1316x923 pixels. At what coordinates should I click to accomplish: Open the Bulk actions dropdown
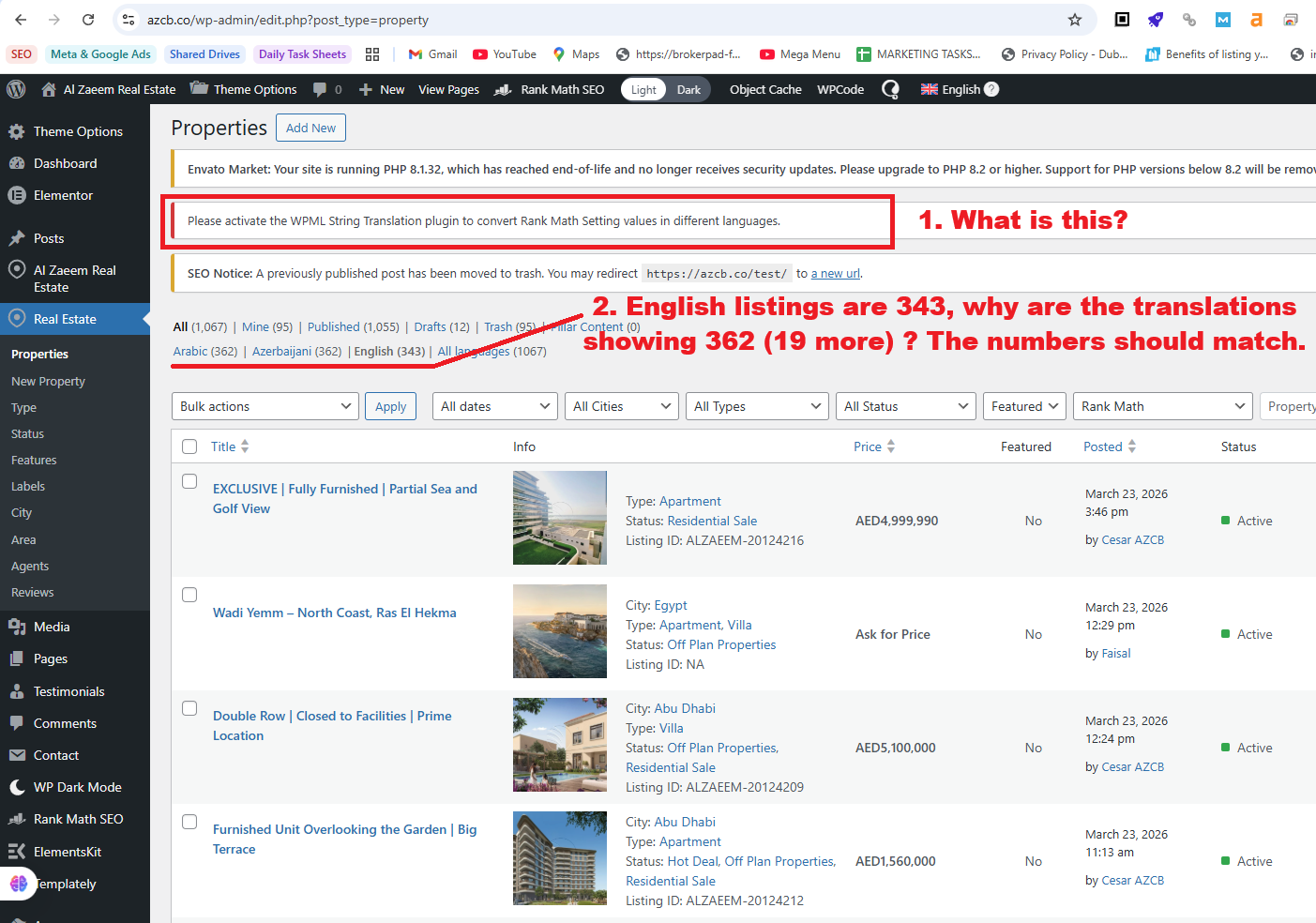pyautogui.click(x=265, y=406)
